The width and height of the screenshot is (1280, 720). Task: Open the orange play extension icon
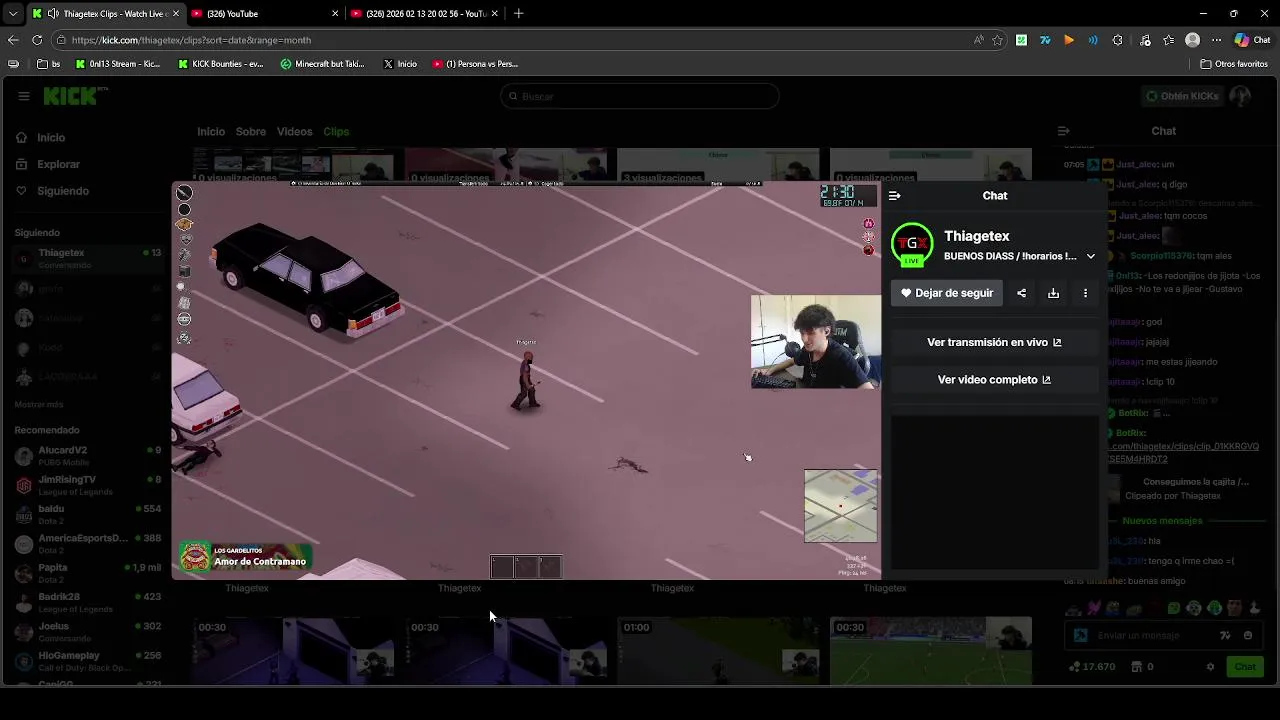tap(1069, 40)
